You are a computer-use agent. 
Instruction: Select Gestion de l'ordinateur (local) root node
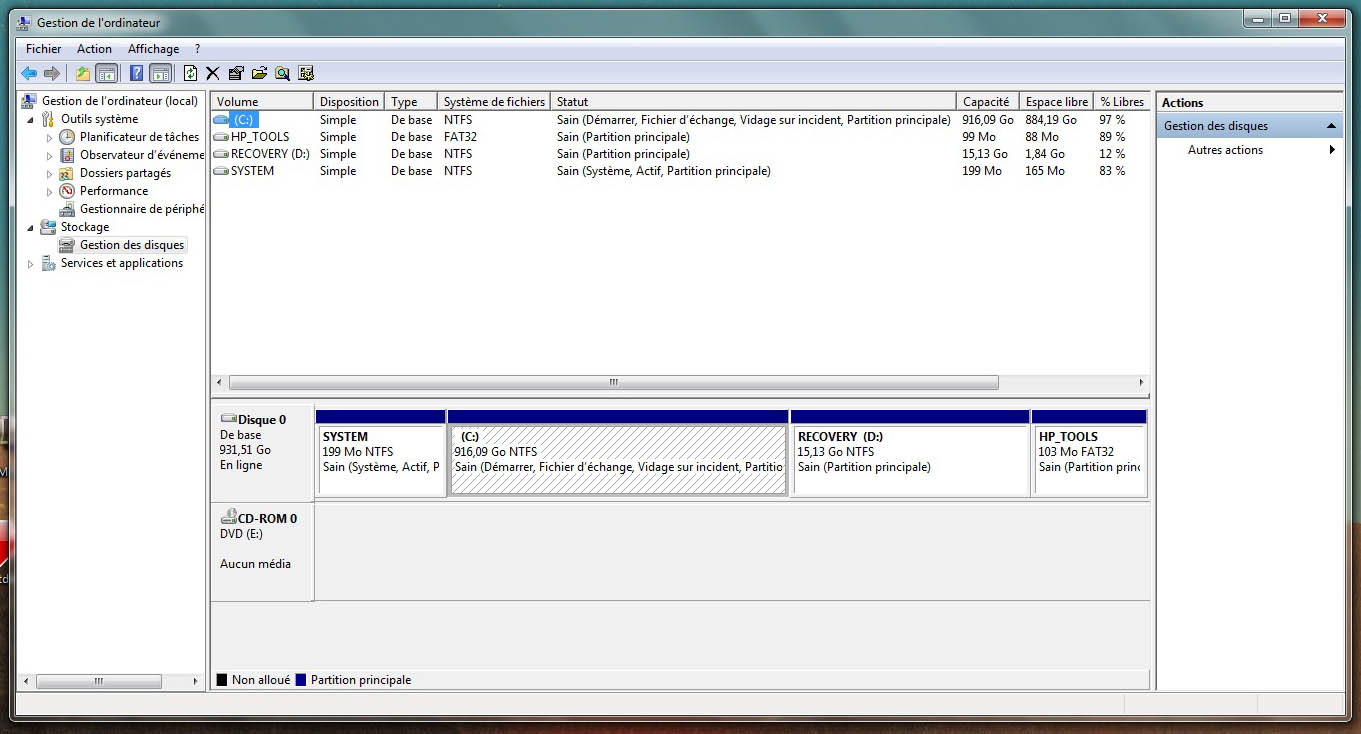pyautogui.click(x=119, y=101)
